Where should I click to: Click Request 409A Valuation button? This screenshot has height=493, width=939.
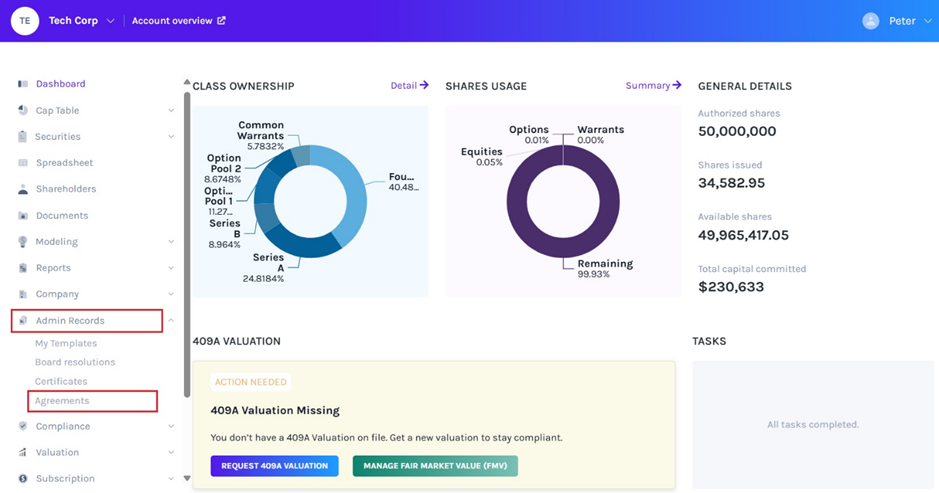[274, 466]
